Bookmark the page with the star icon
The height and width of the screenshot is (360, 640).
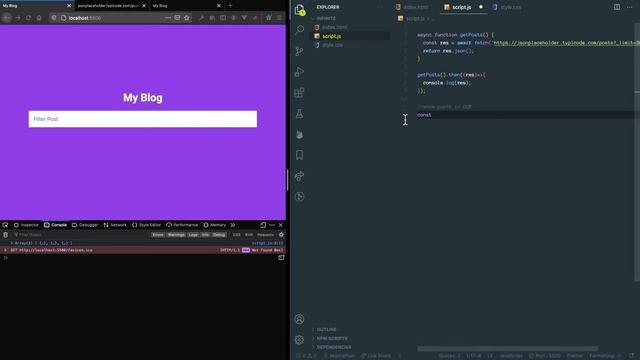coord(187,18)
